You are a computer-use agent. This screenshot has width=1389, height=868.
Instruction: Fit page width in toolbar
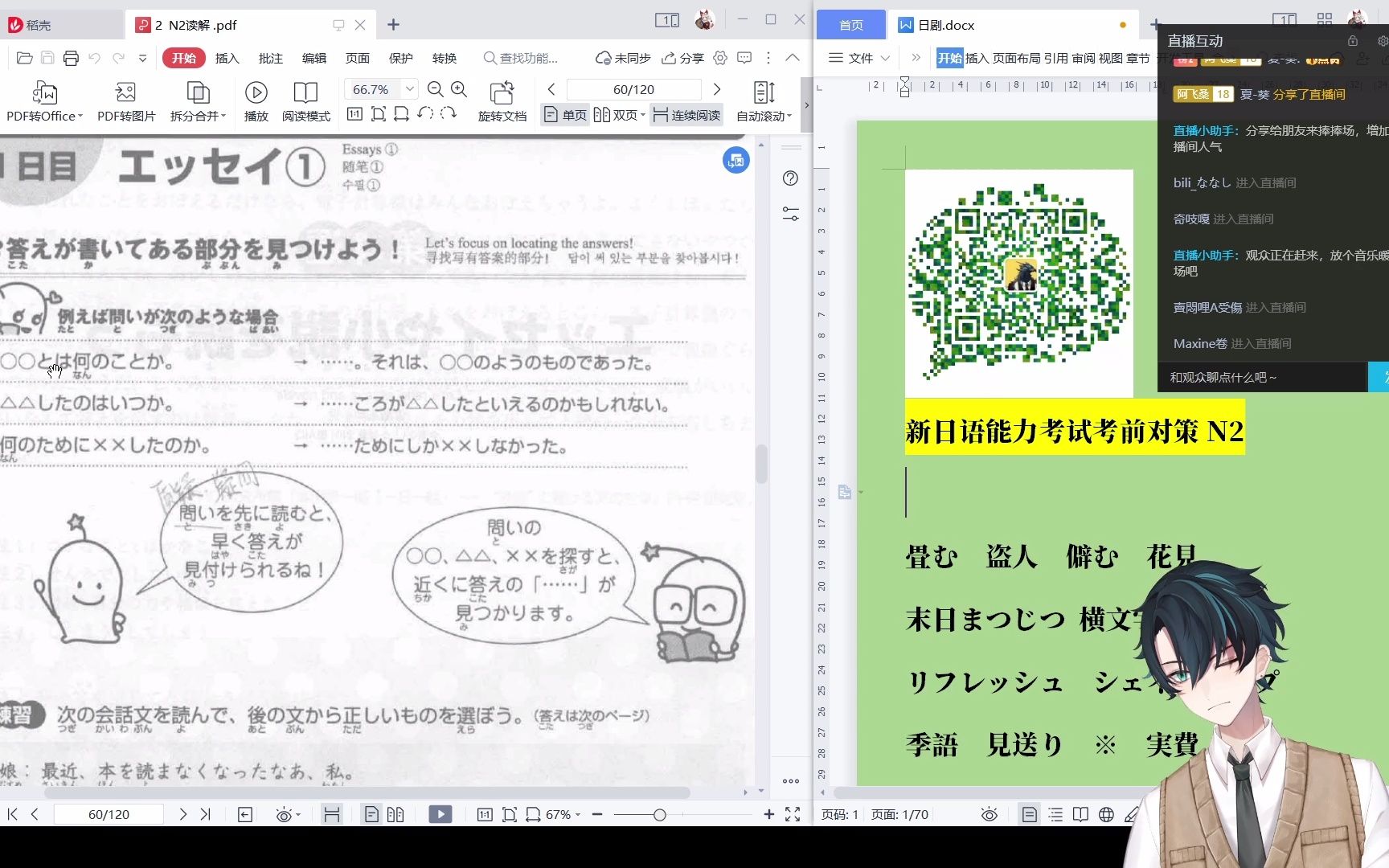click(x=401, y=114)
